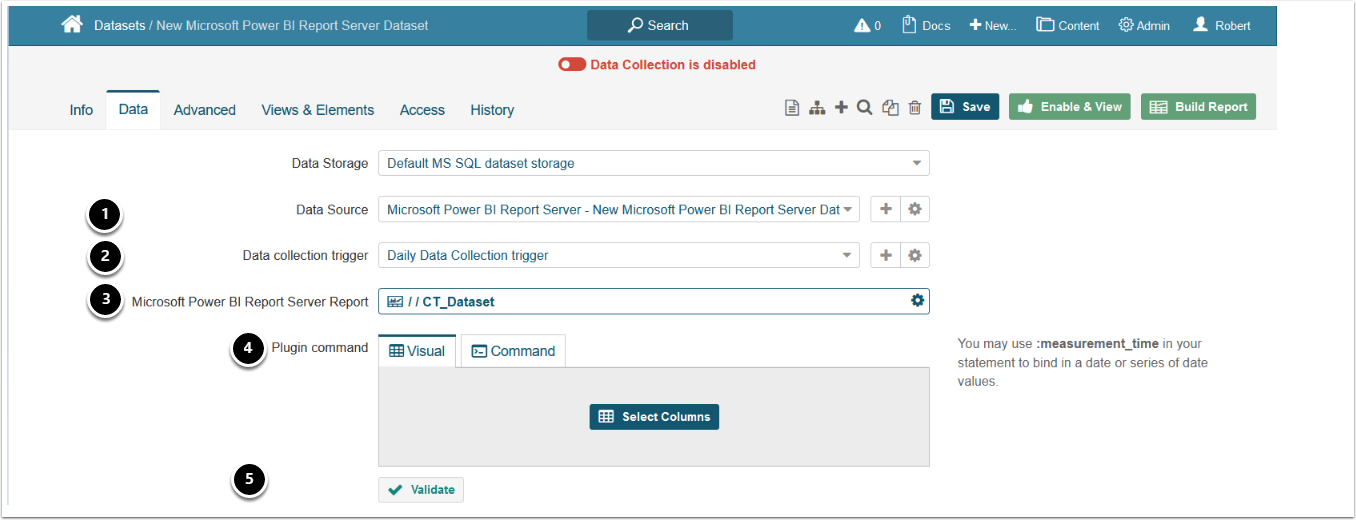Delete dataset with the trash icon
The image size is (1356, 520).
tap(914, 108)
